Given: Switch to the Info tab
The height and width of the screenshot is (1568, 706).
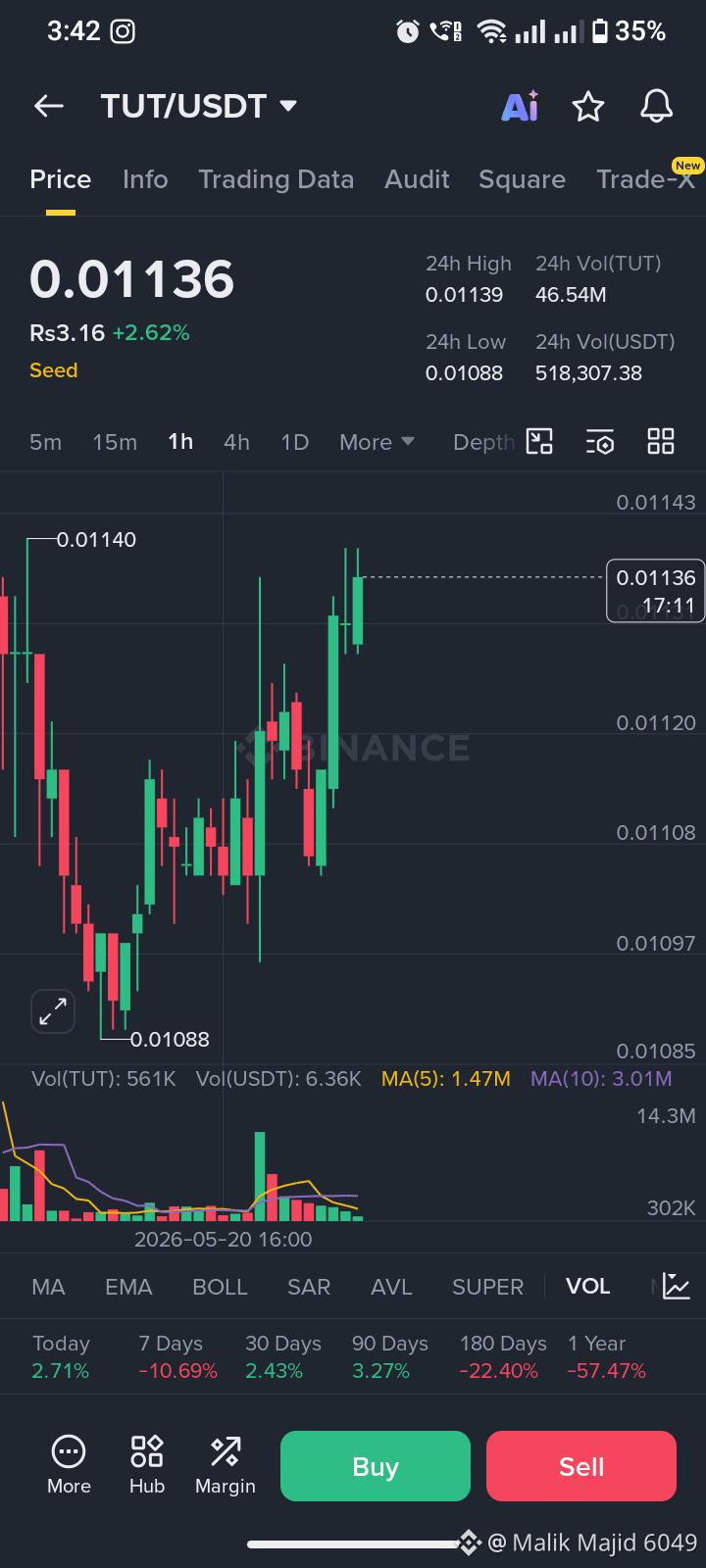Looking at the screenshot, I should [145, 179].
